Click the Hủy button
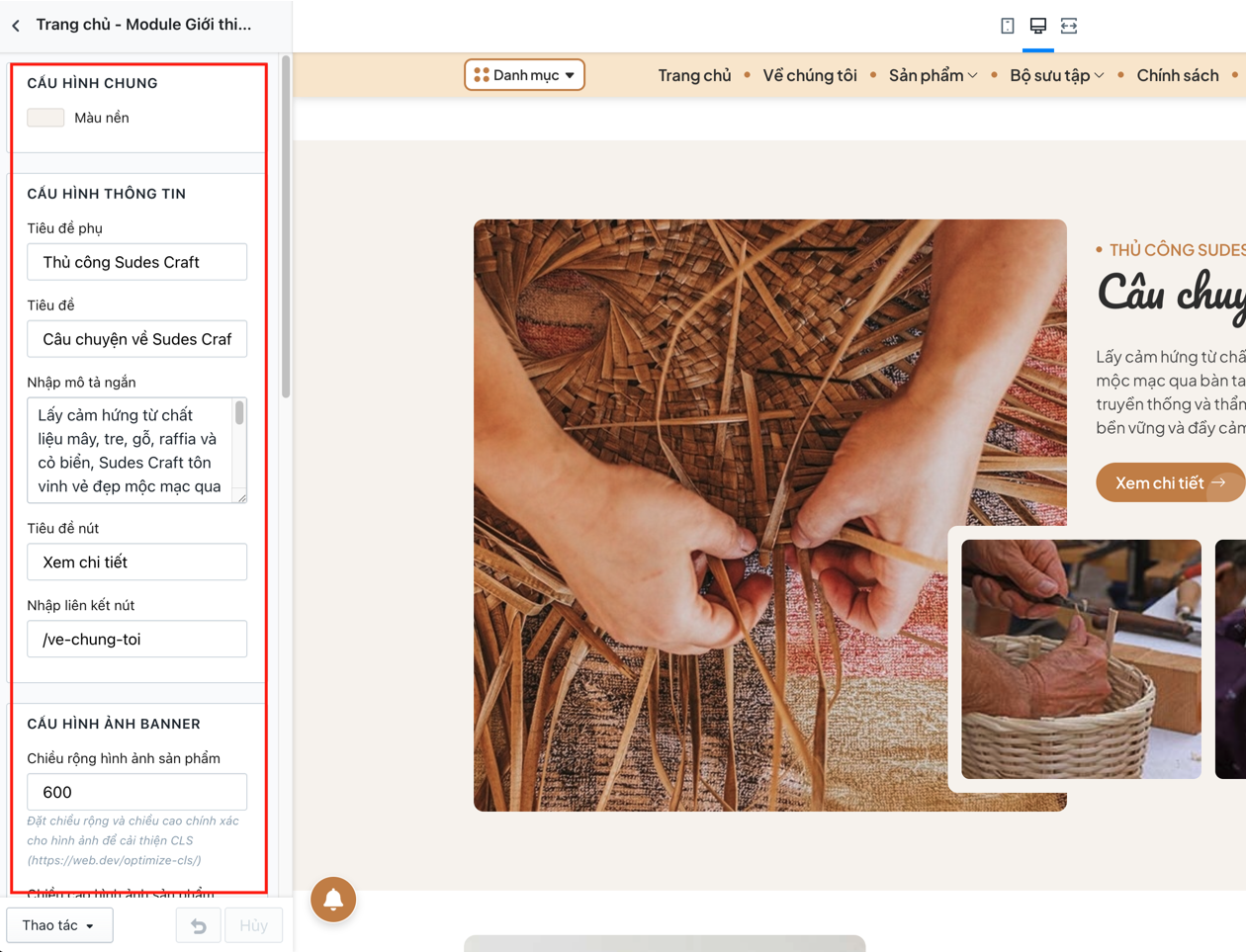The image size is (1246, 952). [x=253, y=925]
